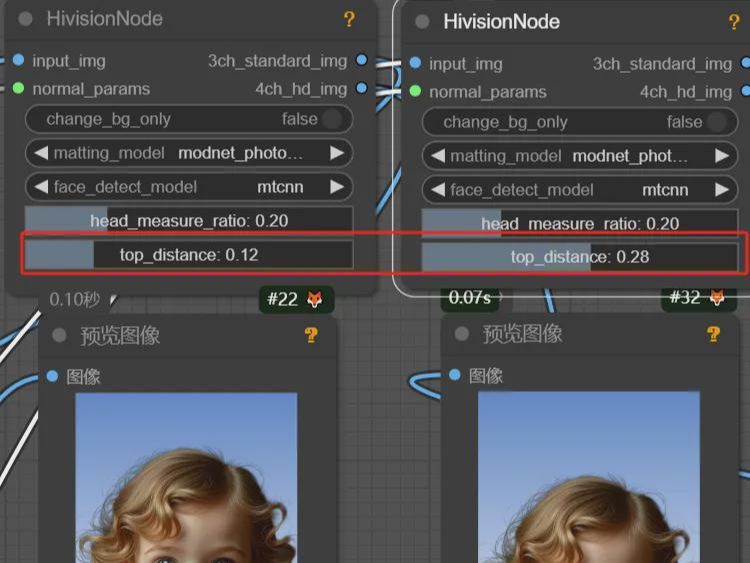The height and width of the screenshot is (563, 750).
Task: Select next face_detect_model on right node
Action: [x=721, y=190]
